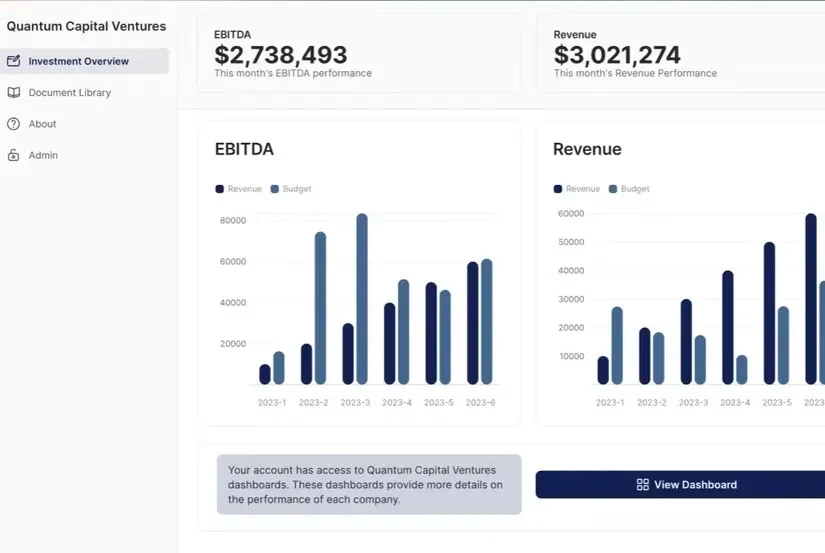Go to the About page
The height and width of the screenshot is (553, 825).
tap(42, 124)
